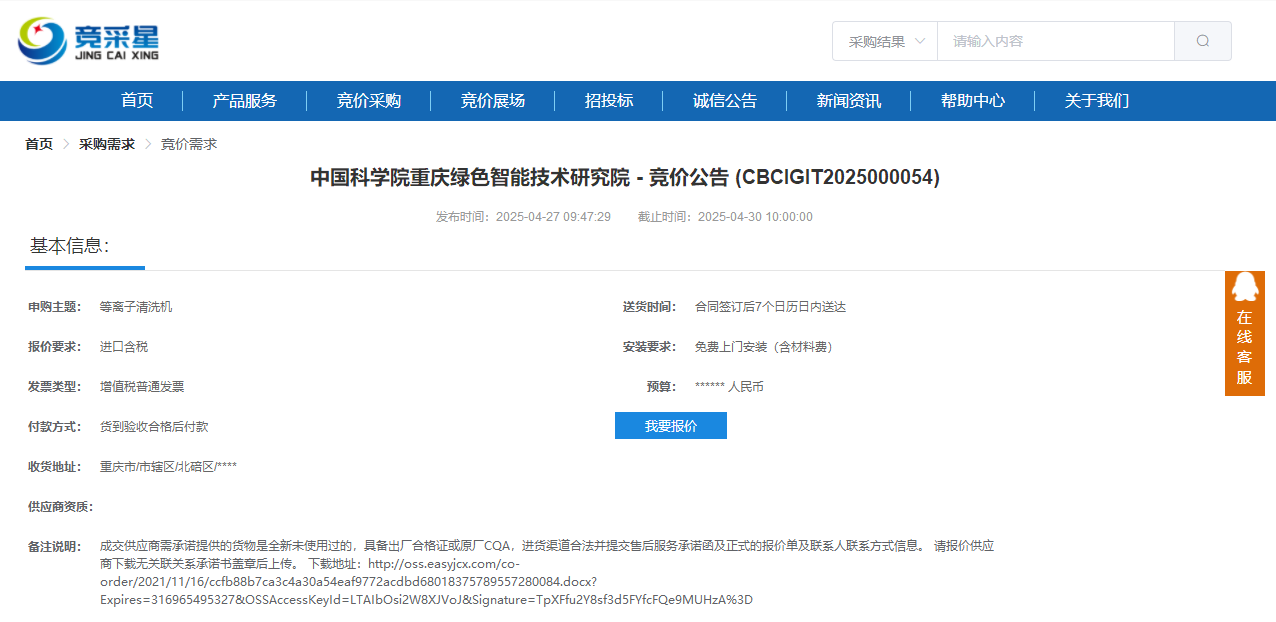Select 首页 in the navigation bar
The height and width of the screenshot is (622, 1276).
tap(136, 100)
